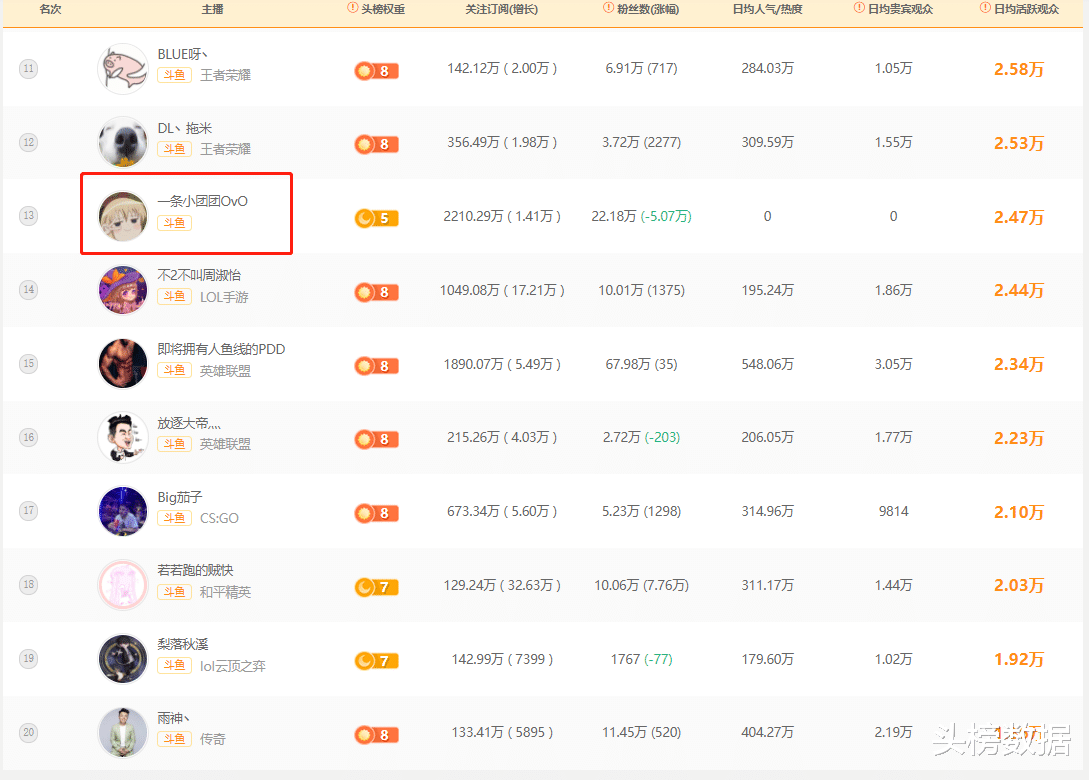Image resolution: width=1089 pixels, height=780 pixels.
Task: Click weight badge 7 in 若若跑的贼快 row
Action: [x=376, y=587]
